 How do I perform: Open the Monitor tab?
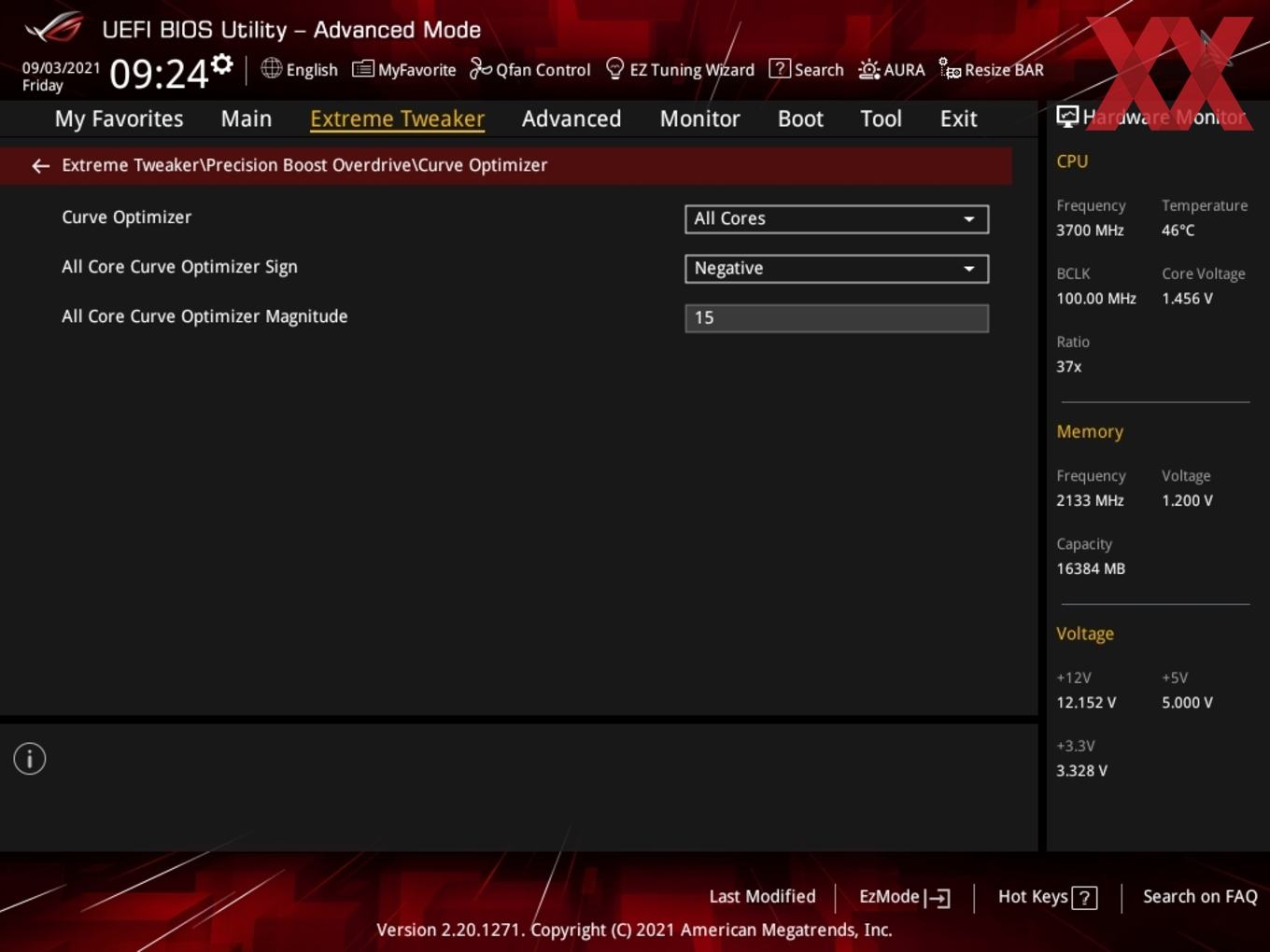(699, 119)
